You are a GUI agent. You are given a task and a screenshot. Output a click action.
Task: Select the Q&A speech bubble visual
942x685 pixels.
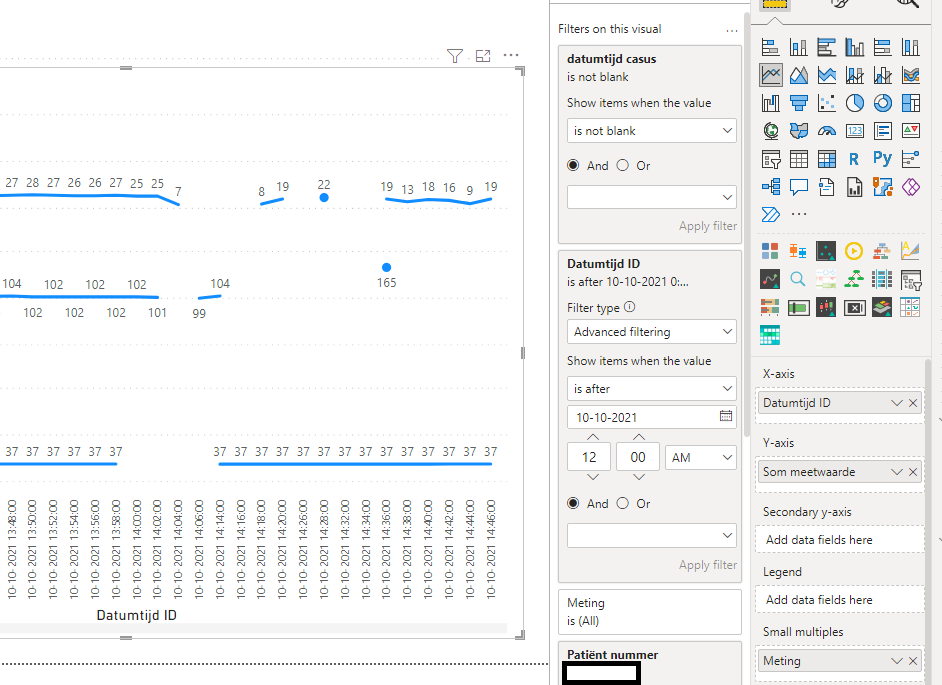tap(798, 187)
